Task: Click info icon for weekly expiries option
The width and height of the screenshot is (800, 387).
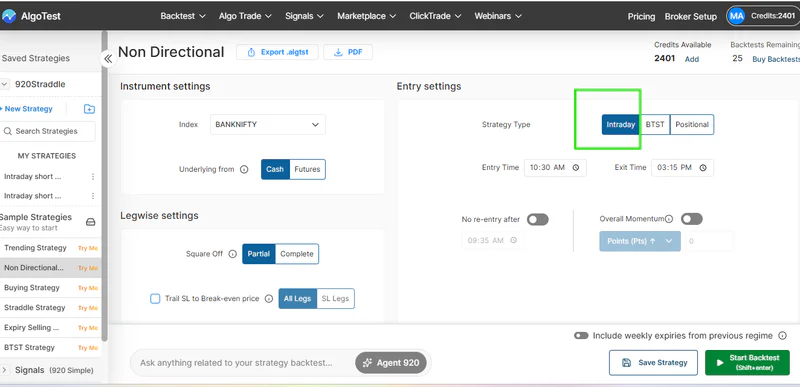Action: [782, 336]
